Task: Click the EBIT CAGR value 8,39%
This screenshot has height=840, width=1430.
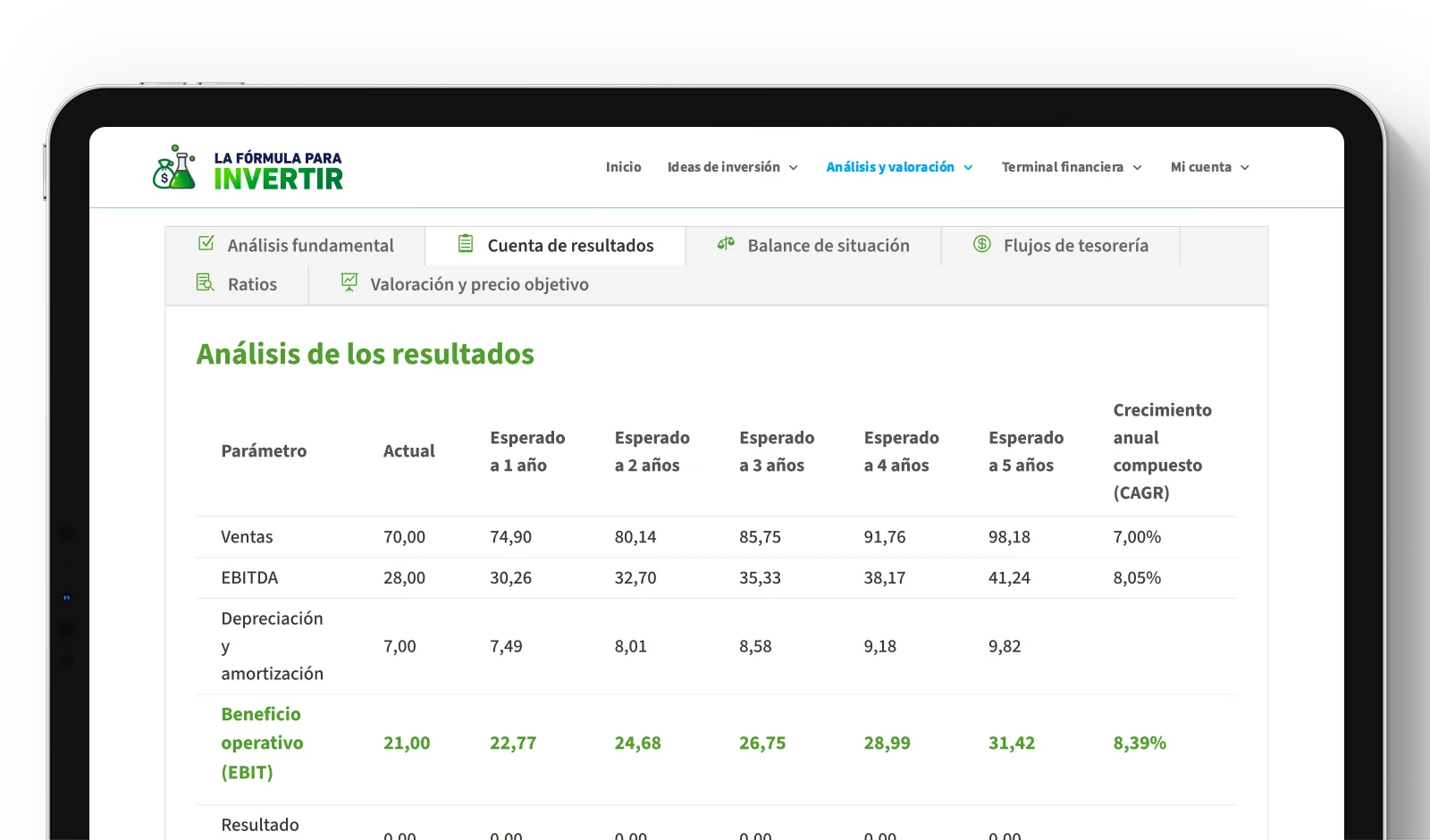Action: (1140, 743)
